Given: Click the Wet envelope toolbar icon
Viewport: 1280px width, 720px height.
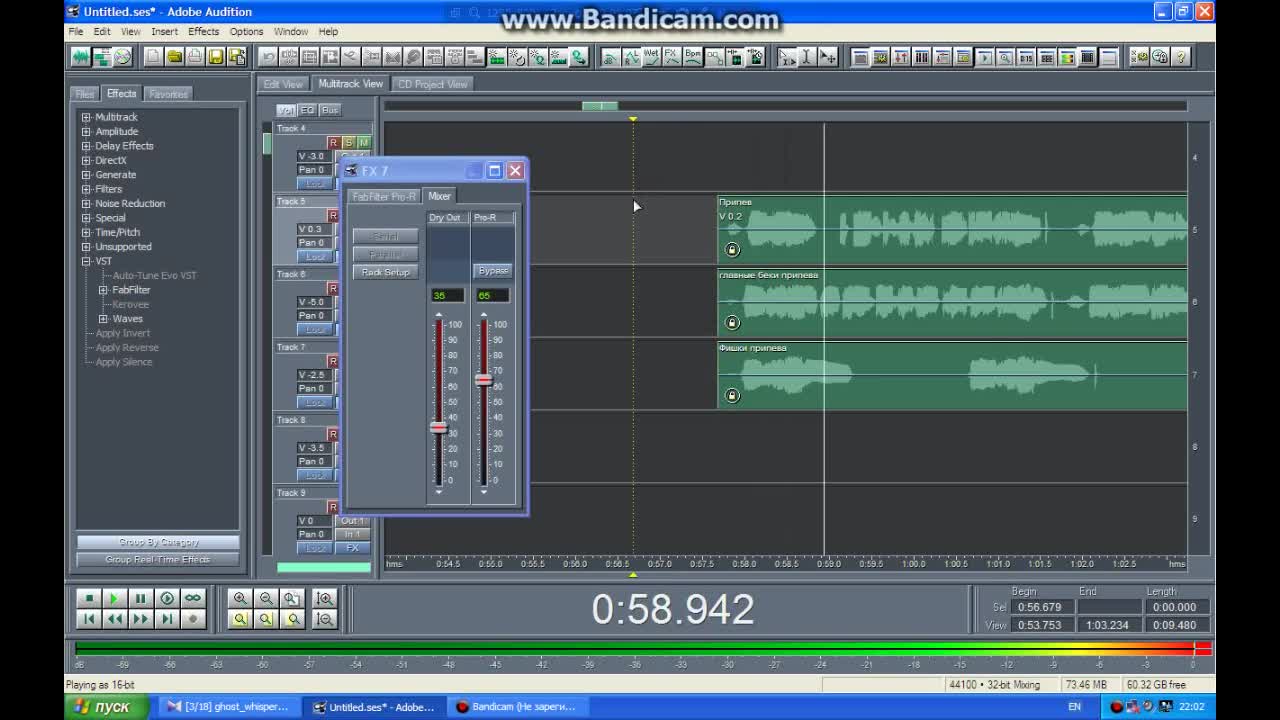Looking at the screenshot, I should click(x=651, y=57).
